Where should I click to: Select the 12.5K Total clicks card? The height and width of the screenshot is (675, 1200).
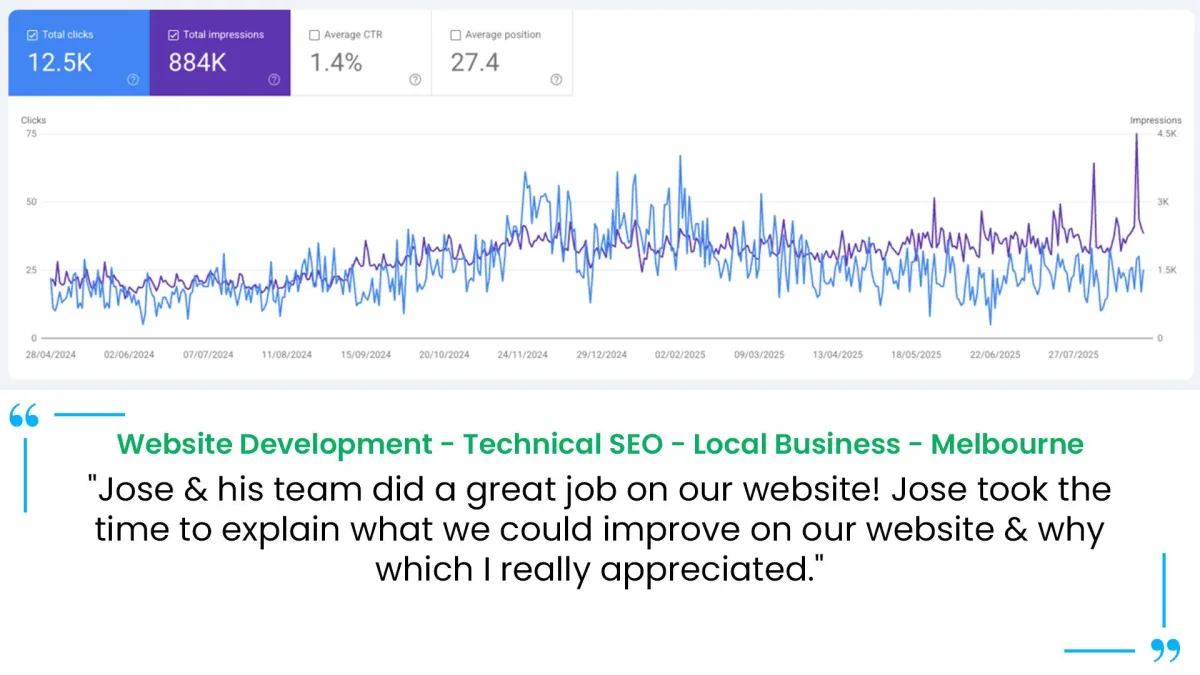tap(79, 53)
